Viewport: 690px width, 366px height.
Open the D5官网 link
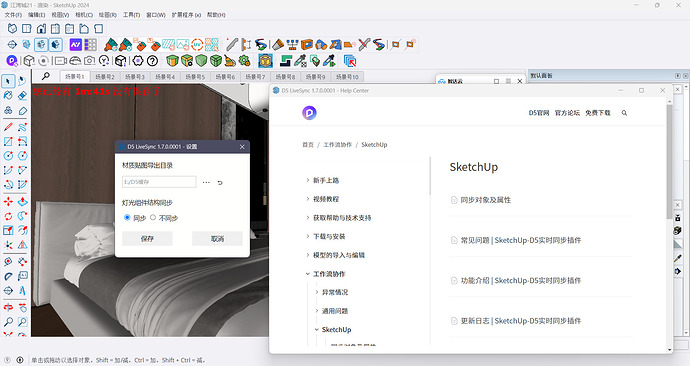click(539, 113)
